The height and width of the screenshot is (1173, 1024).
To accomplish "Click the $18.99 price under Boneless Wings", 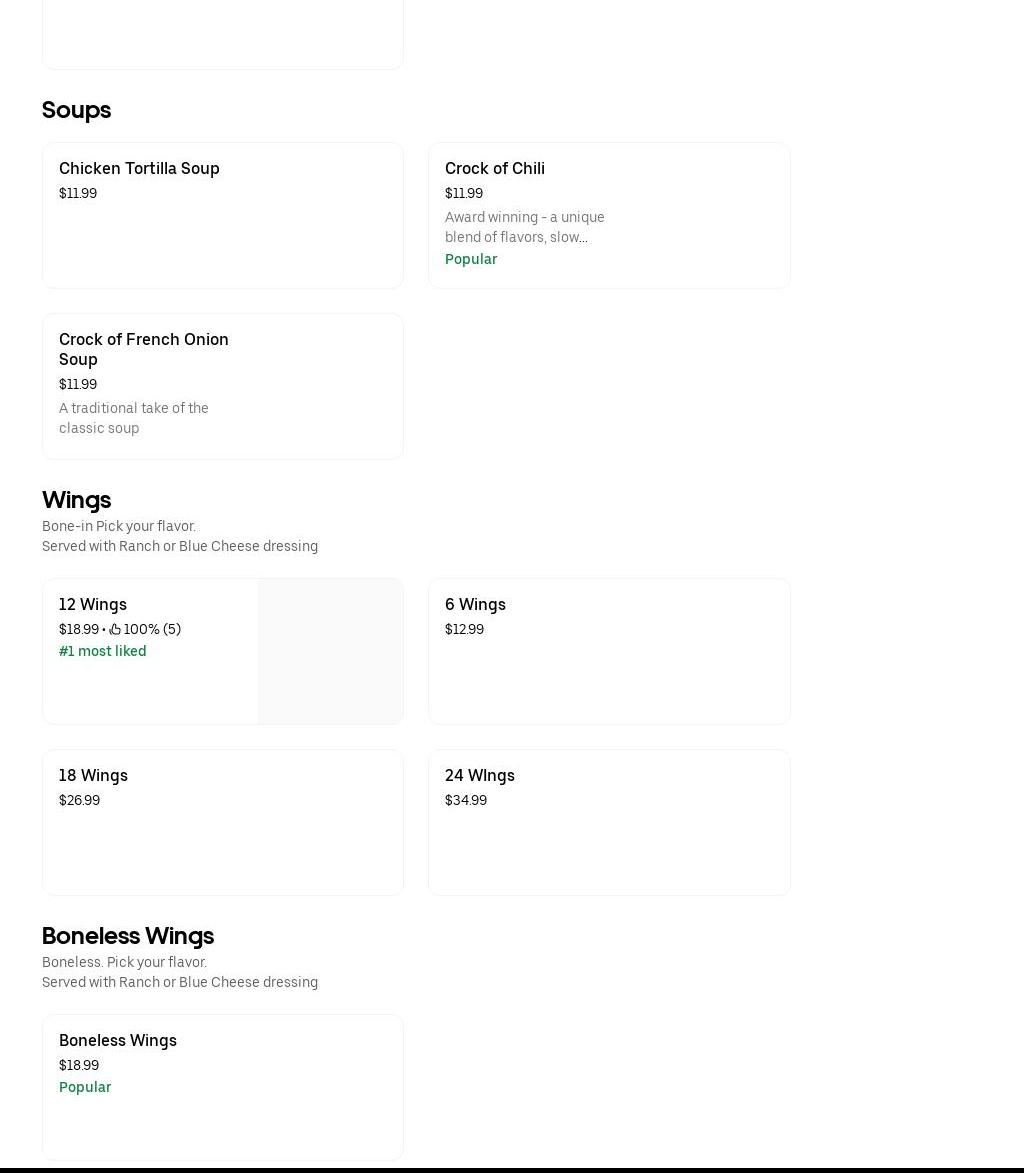I will pyautogui.click(x=79, y=1065).
